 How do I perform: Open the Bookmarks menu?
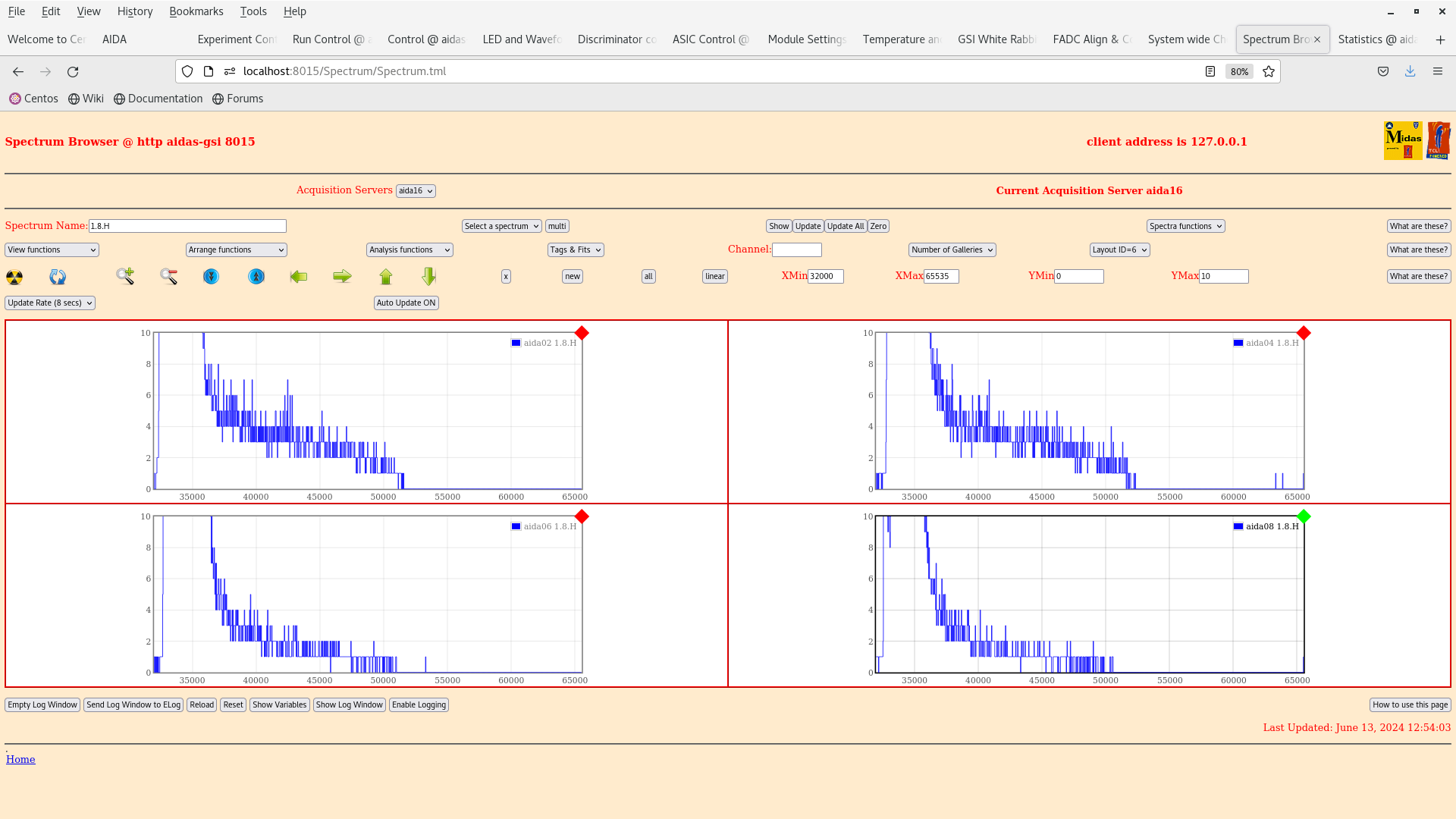[196, 11]
